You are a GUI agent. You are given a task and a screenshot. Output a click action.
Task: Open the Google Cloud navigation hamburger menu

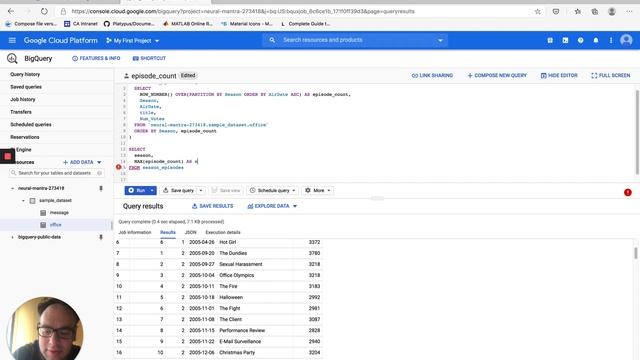tap(12, 40)
